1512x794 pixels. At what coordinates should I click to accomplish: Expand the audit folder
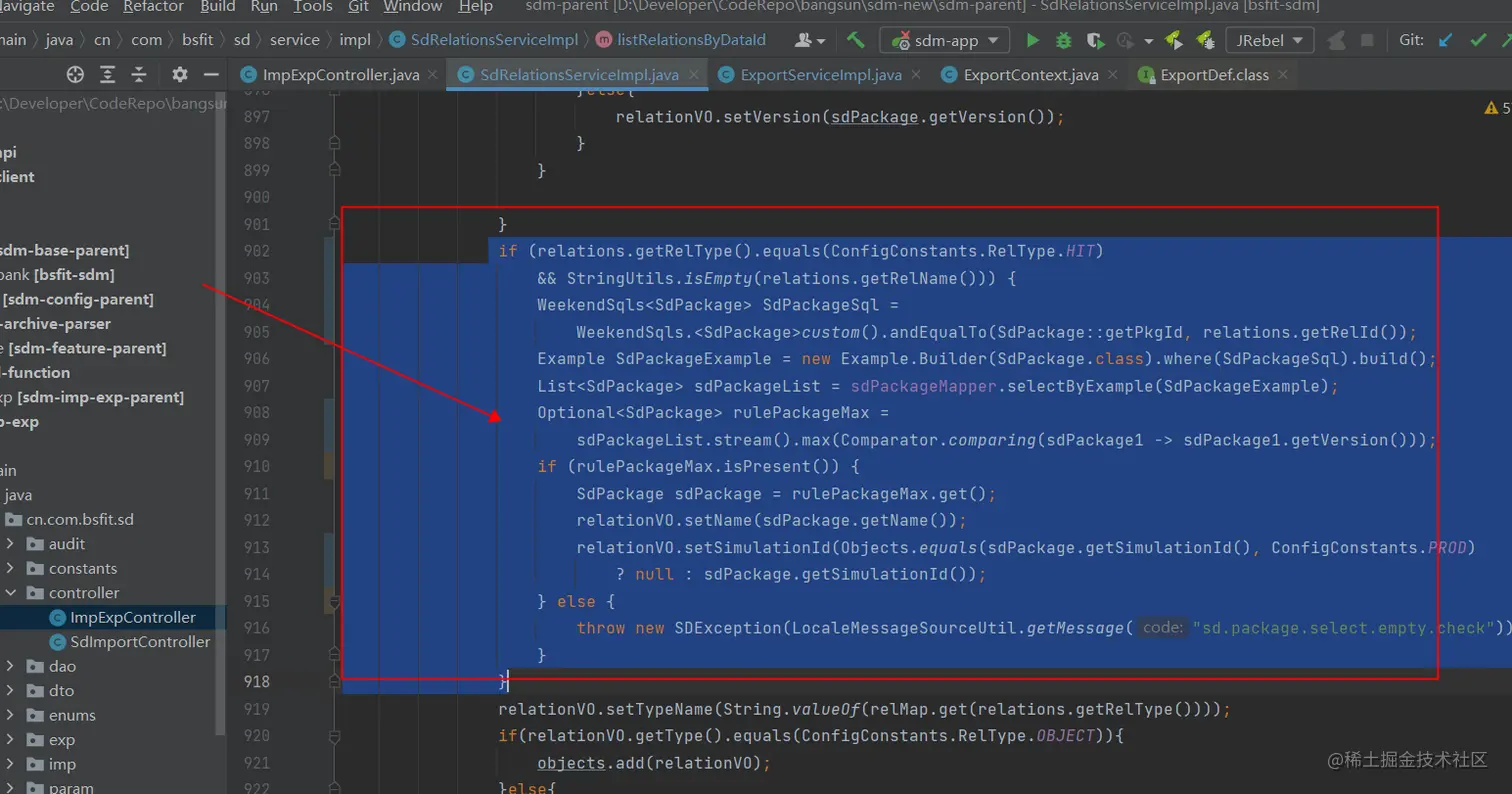pyautogui.click(x=10, y=544)
